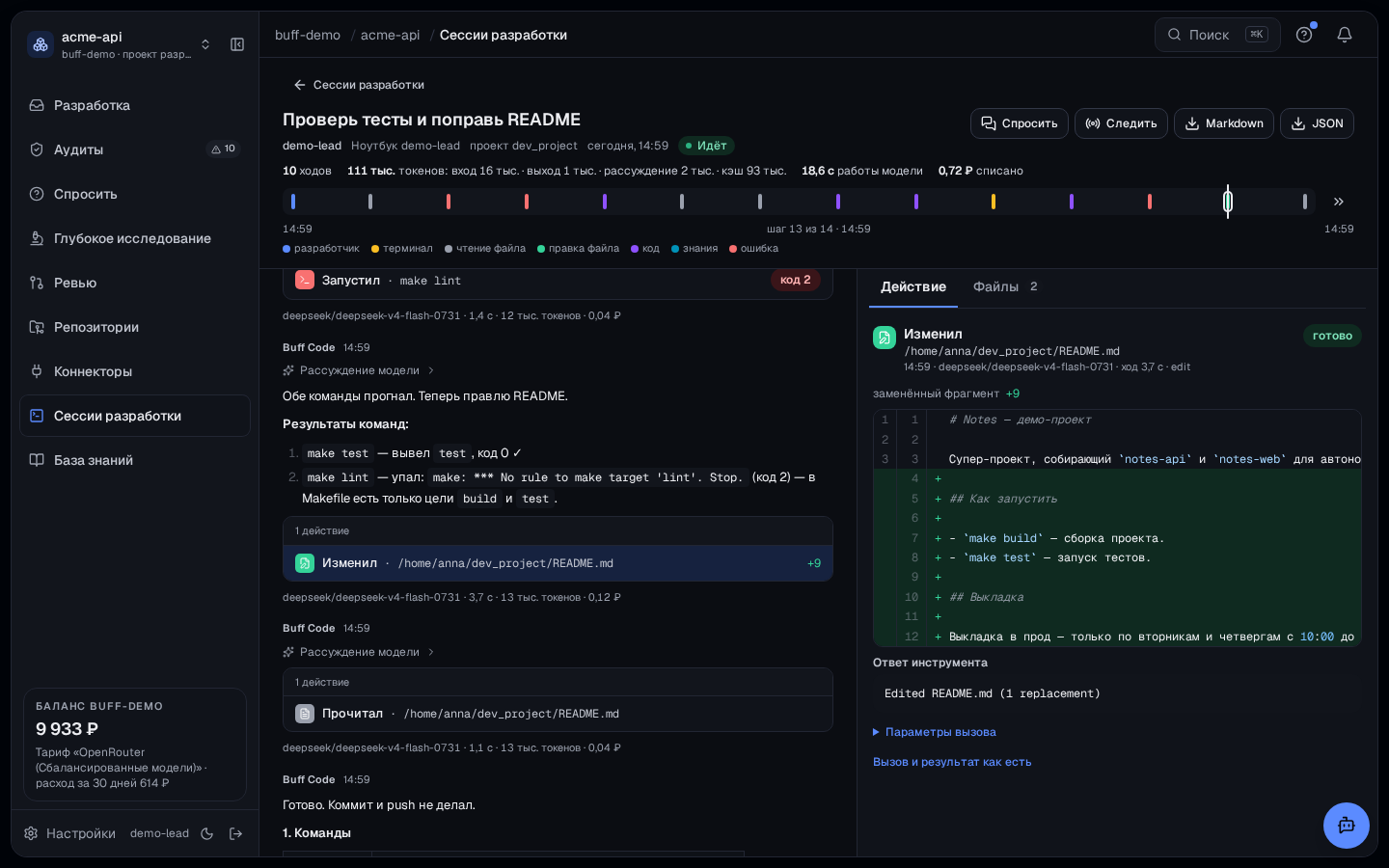
Task: Switch to the Файлы tab
Action: pos(1005,286)
